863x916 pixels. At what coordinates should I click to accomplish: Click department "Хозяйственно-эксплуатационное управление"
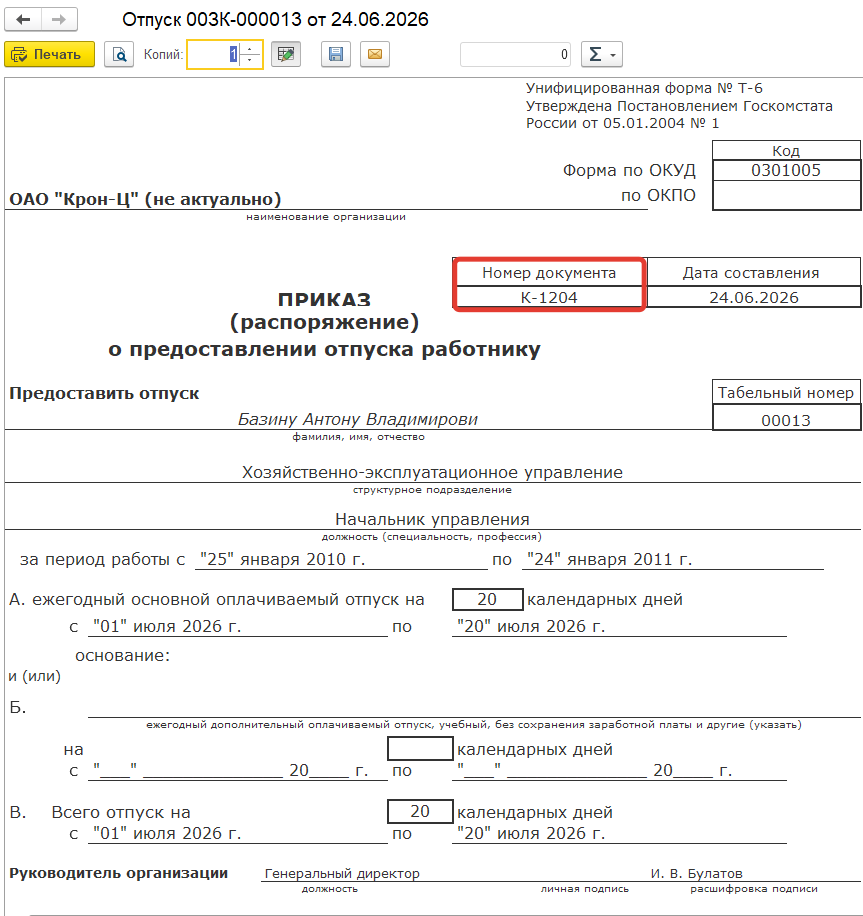click(x=432, y=472)
